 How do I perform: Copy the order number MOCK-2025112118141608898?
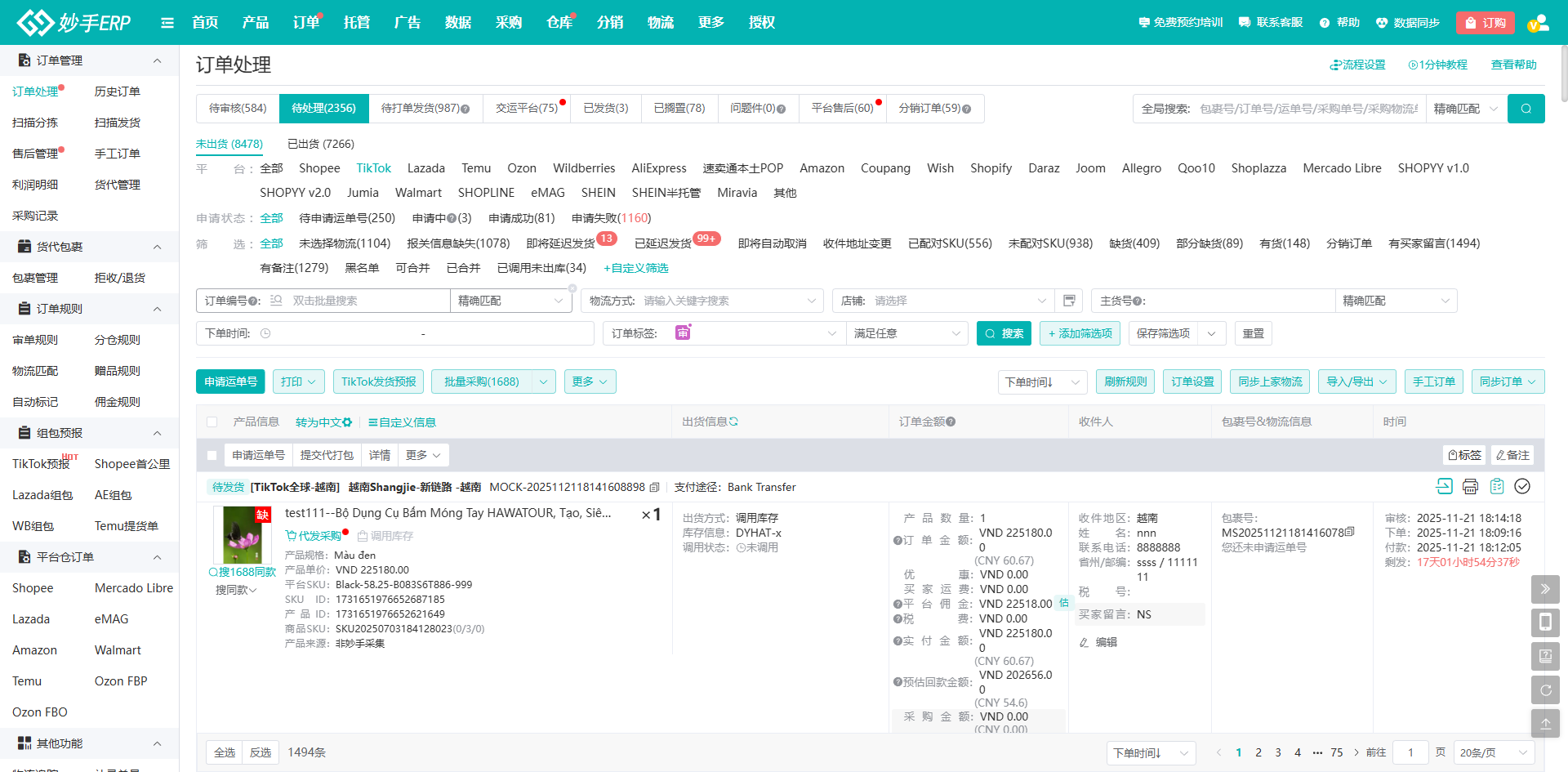pyautogui.click(x=654, y=488)
